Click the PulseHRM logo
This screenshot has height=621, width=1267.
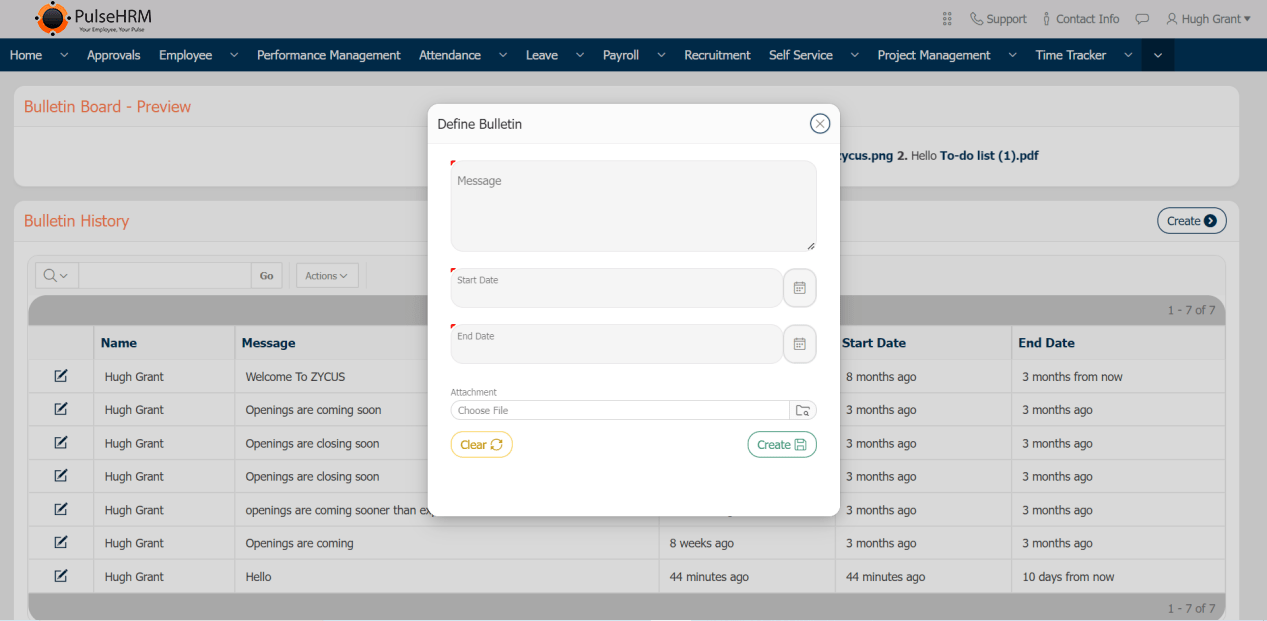90,18
